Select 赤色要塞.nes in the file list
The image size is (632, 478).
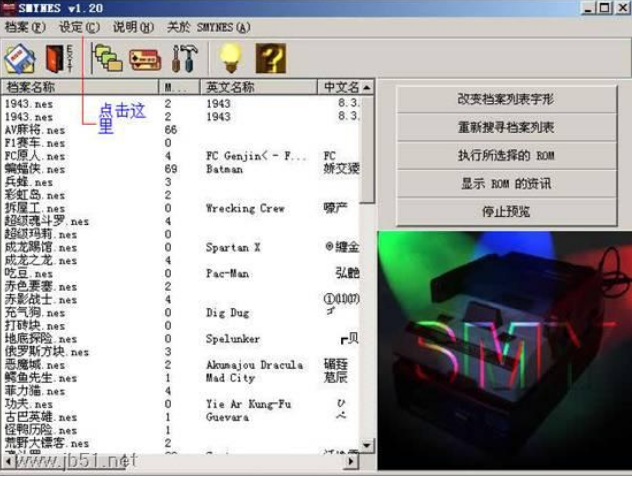click(x=41, y=287)
